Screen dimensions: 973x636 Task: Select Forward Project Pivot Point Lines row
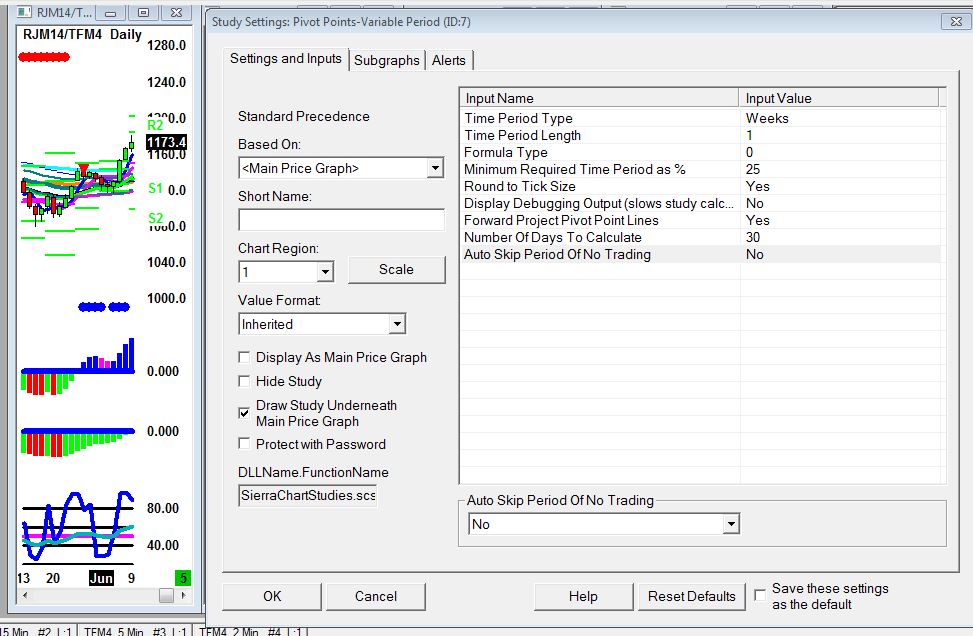(x=701, y=220)
